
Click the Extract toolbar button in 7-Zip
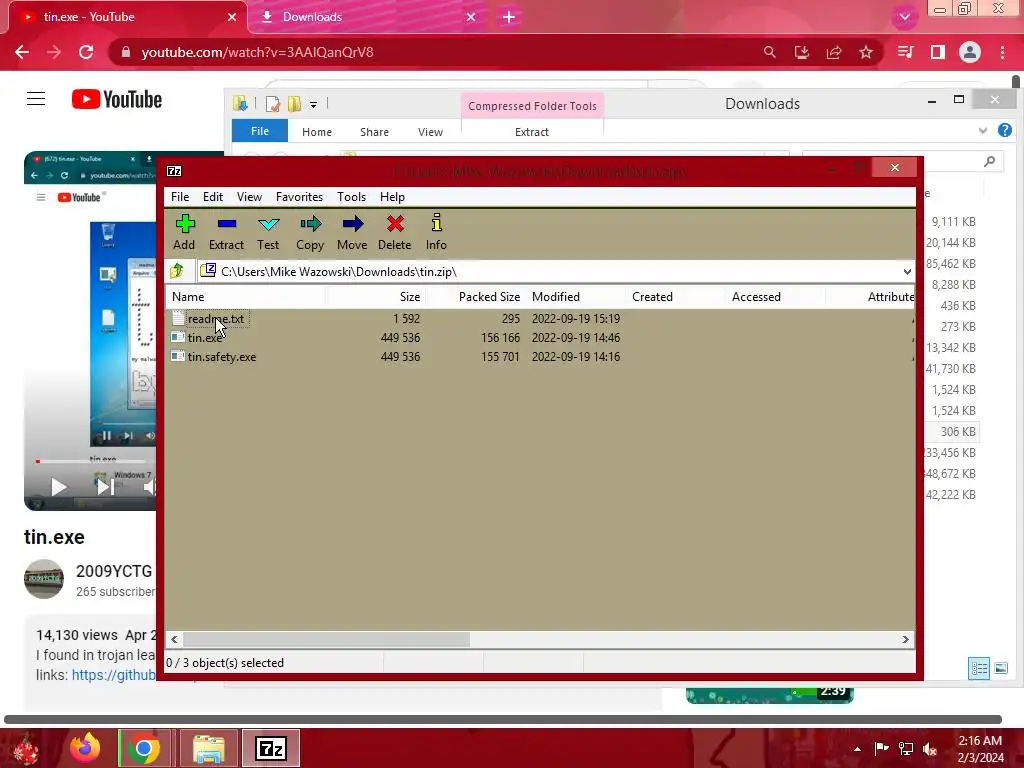(226, 232)
